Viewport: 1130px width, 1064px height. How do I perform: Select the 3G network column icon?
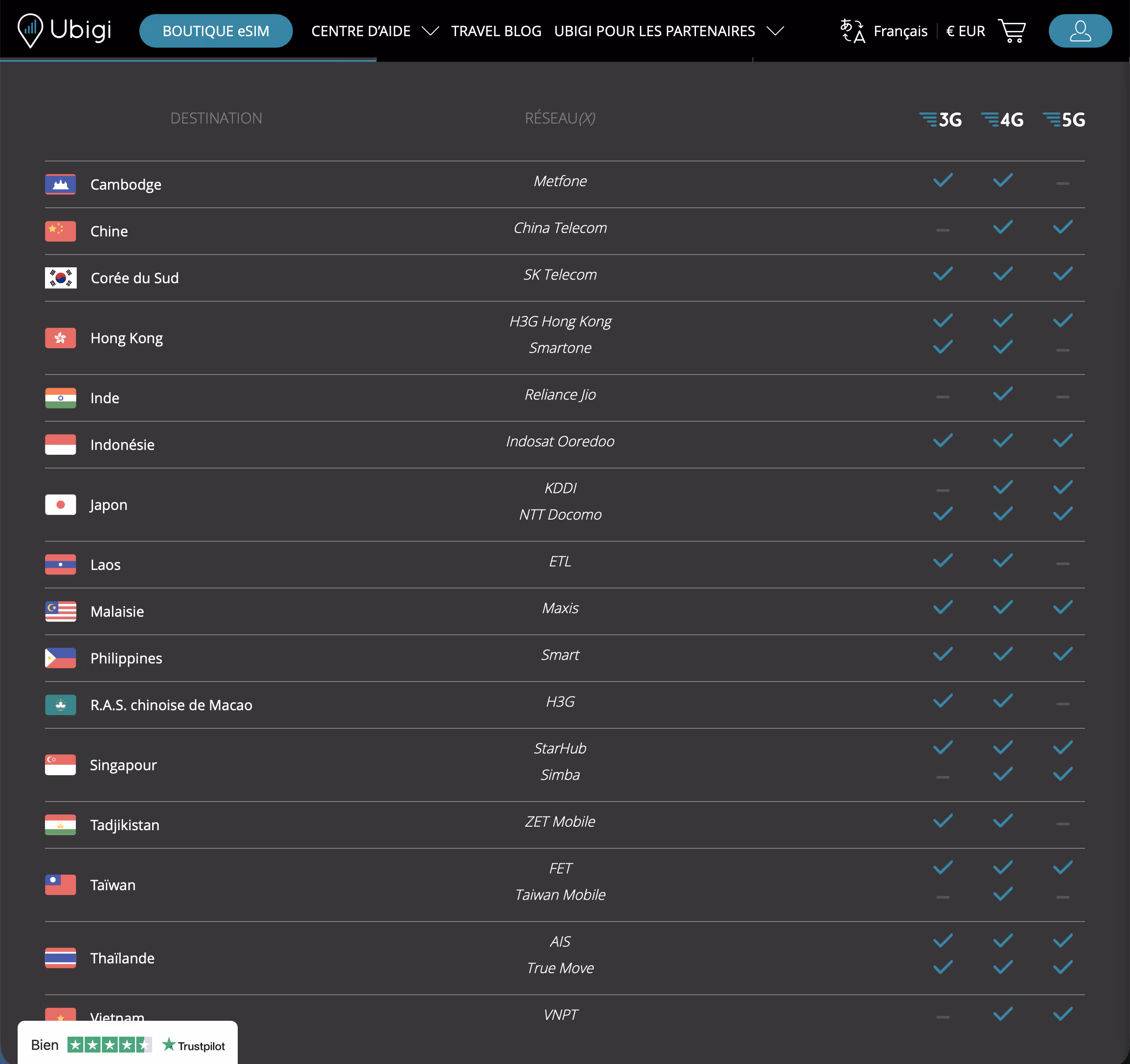pos(941,120)
